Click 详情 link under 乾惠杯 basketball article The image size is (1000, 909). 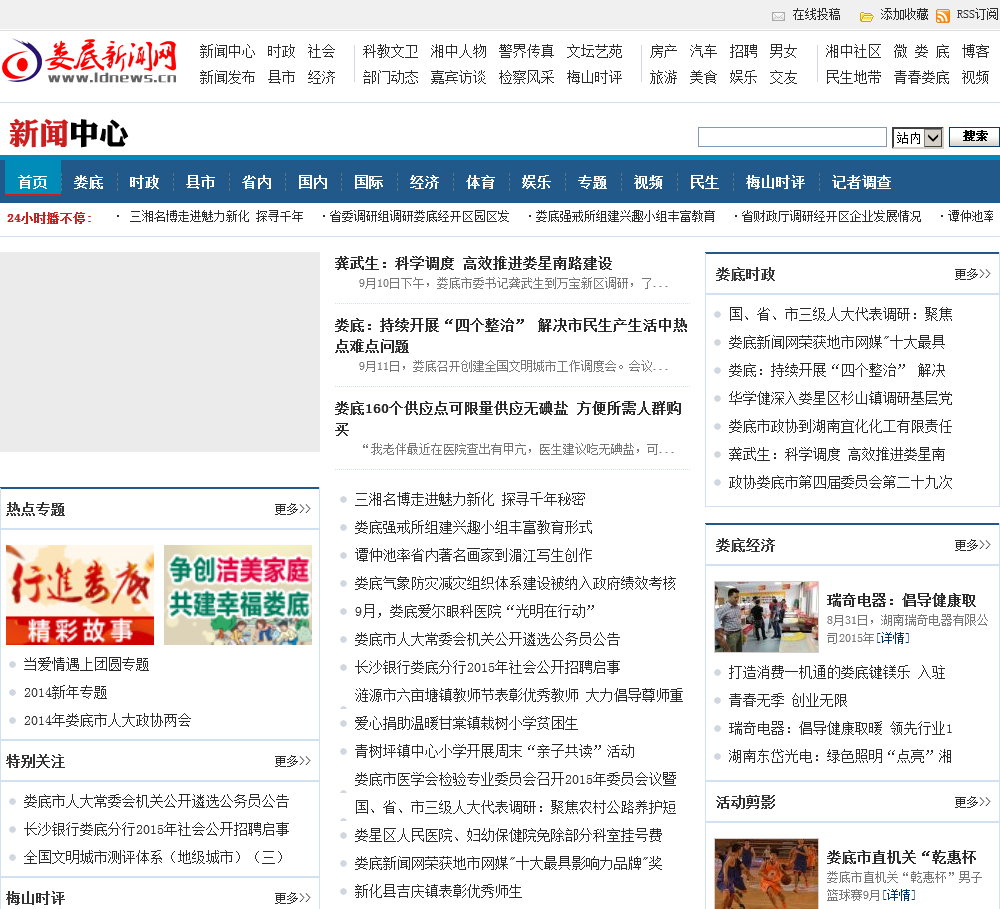(899, 895)
